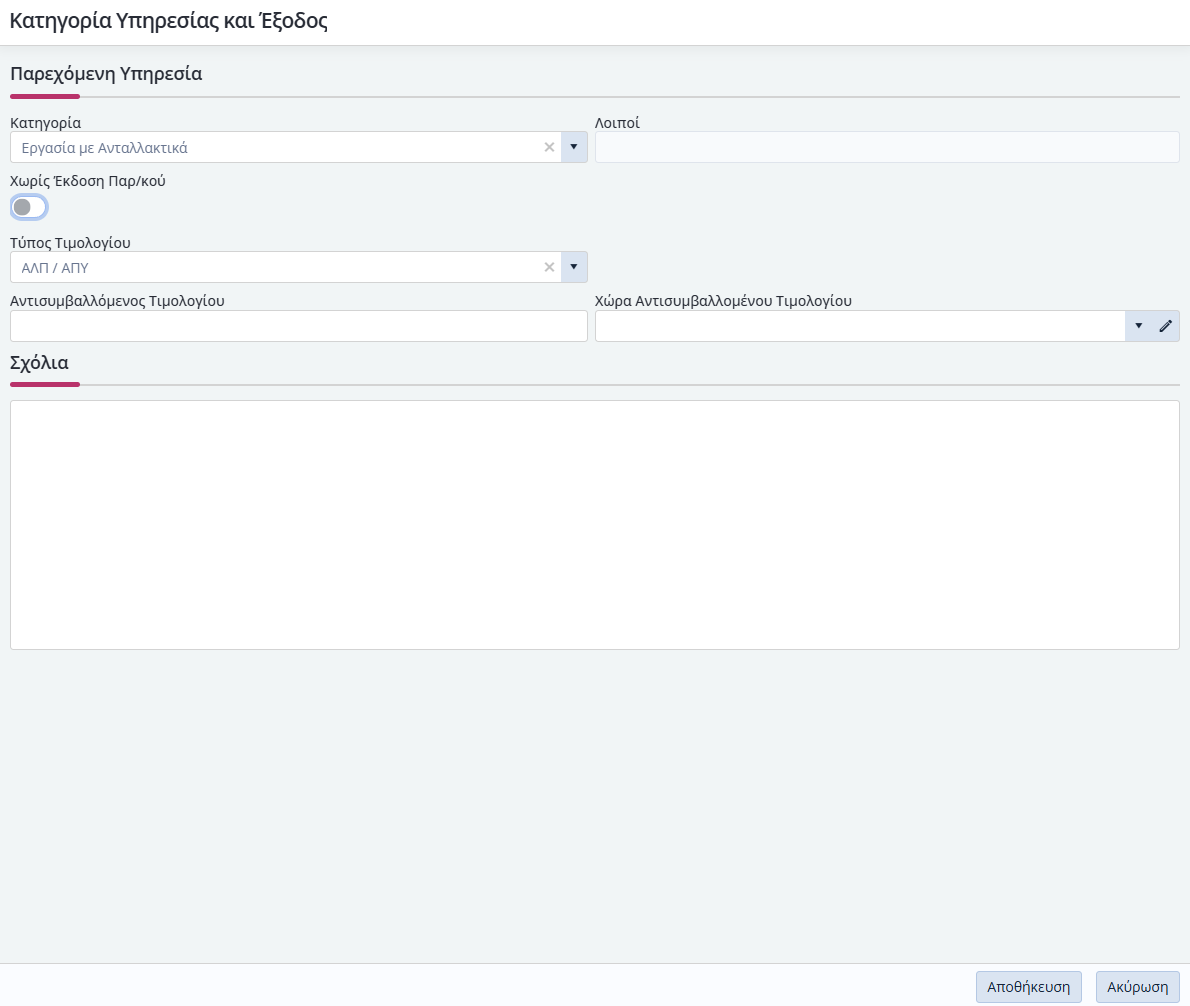Clear the Τύπος Τιμολογίου value with the X icon
This screenshot has height=1006, width=1190.
(549, 267)
